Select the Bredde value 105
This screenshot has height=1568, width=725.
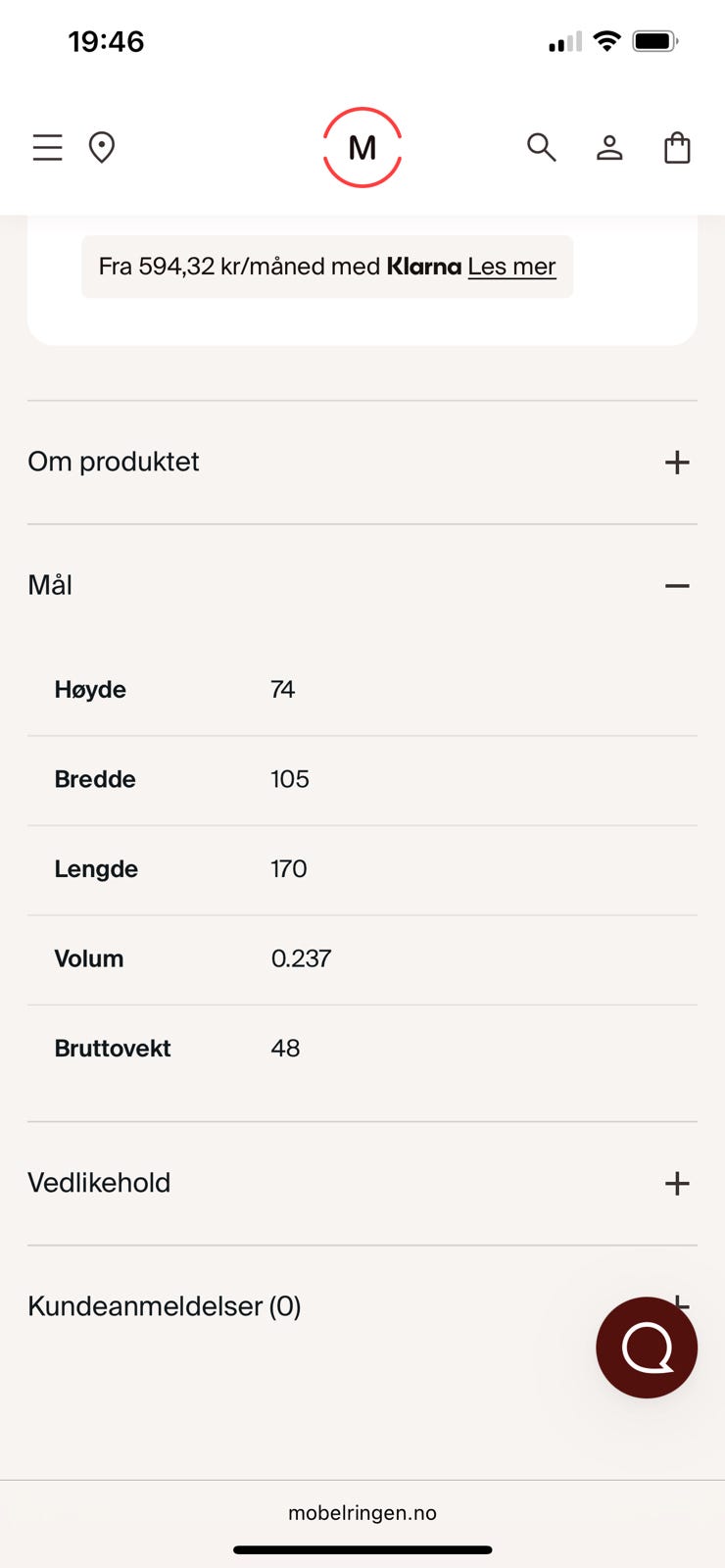pyautogui.click(x=290, y=779)
